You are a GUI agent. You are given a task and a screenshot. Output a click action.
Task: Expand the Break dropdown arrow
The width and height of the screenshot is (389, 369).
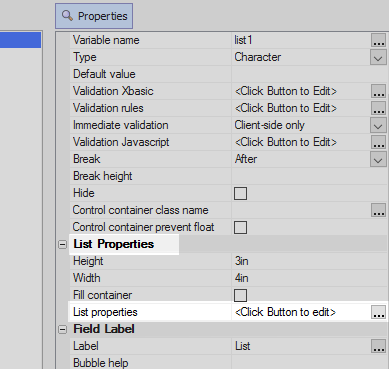pyautogui.click(x=378, y=159)
